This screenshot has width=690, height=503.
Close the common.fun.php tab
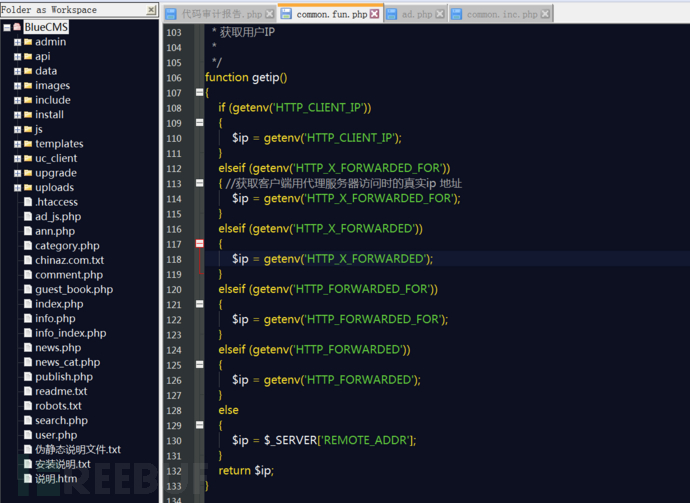pos(374,15)
